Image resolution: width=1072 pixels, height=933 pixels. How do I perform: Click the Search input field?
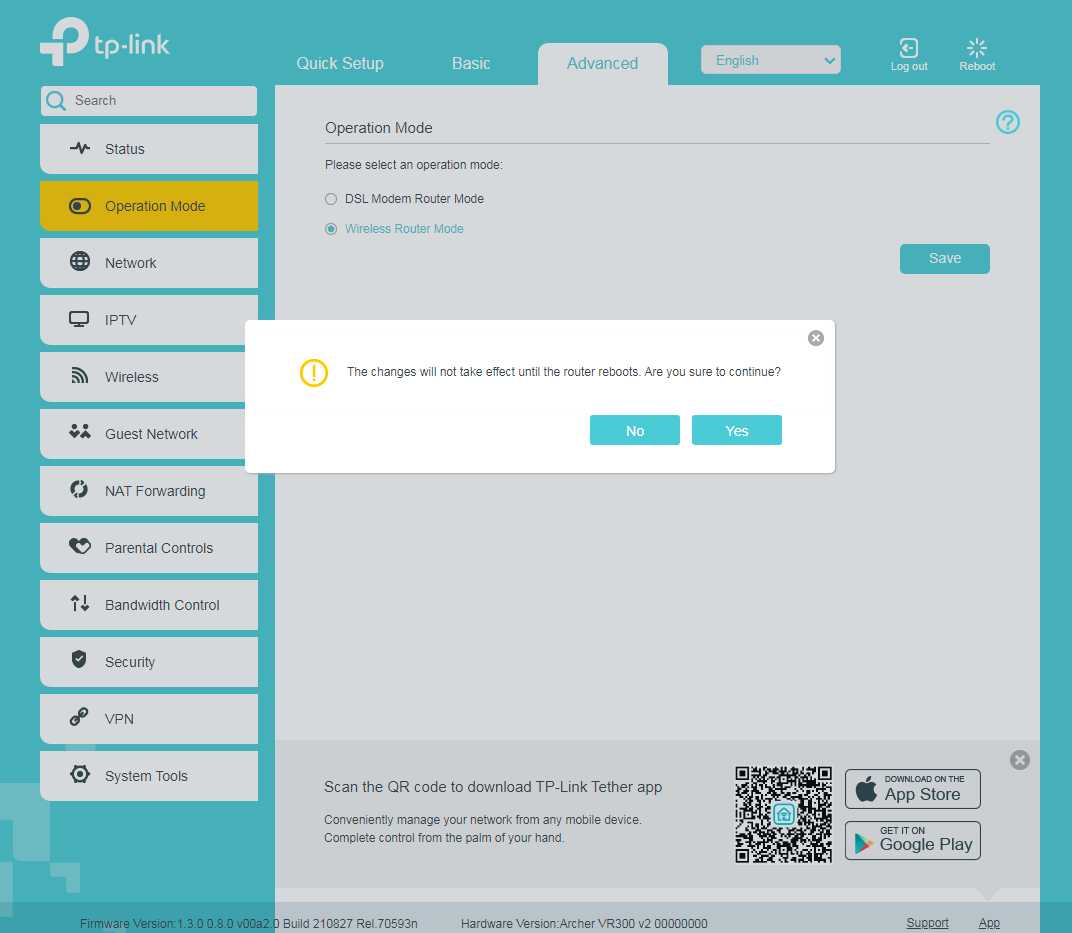(x=149, y=101)
